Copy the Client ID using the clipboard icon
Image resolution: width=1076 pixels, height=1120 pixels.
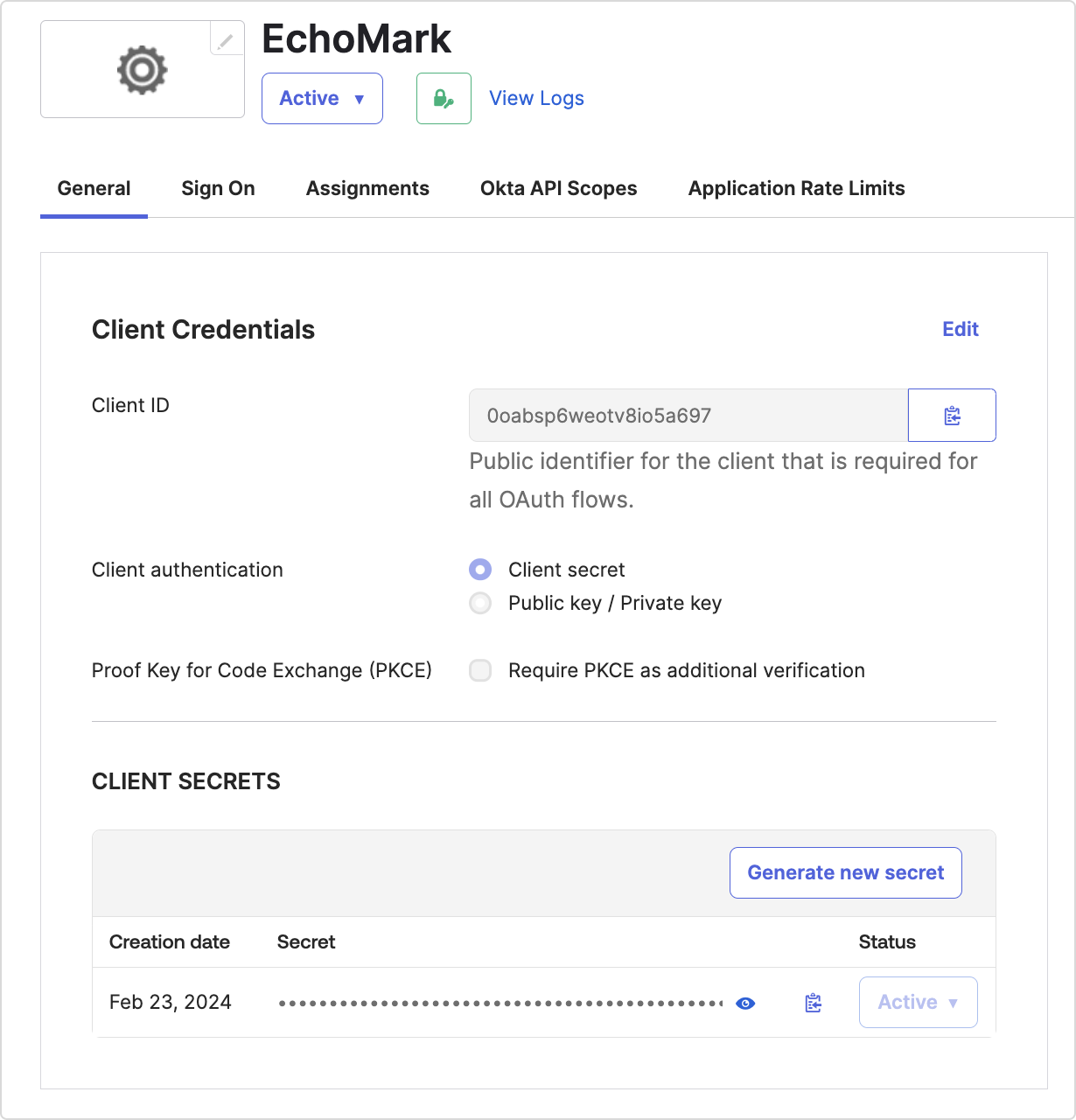952,415
